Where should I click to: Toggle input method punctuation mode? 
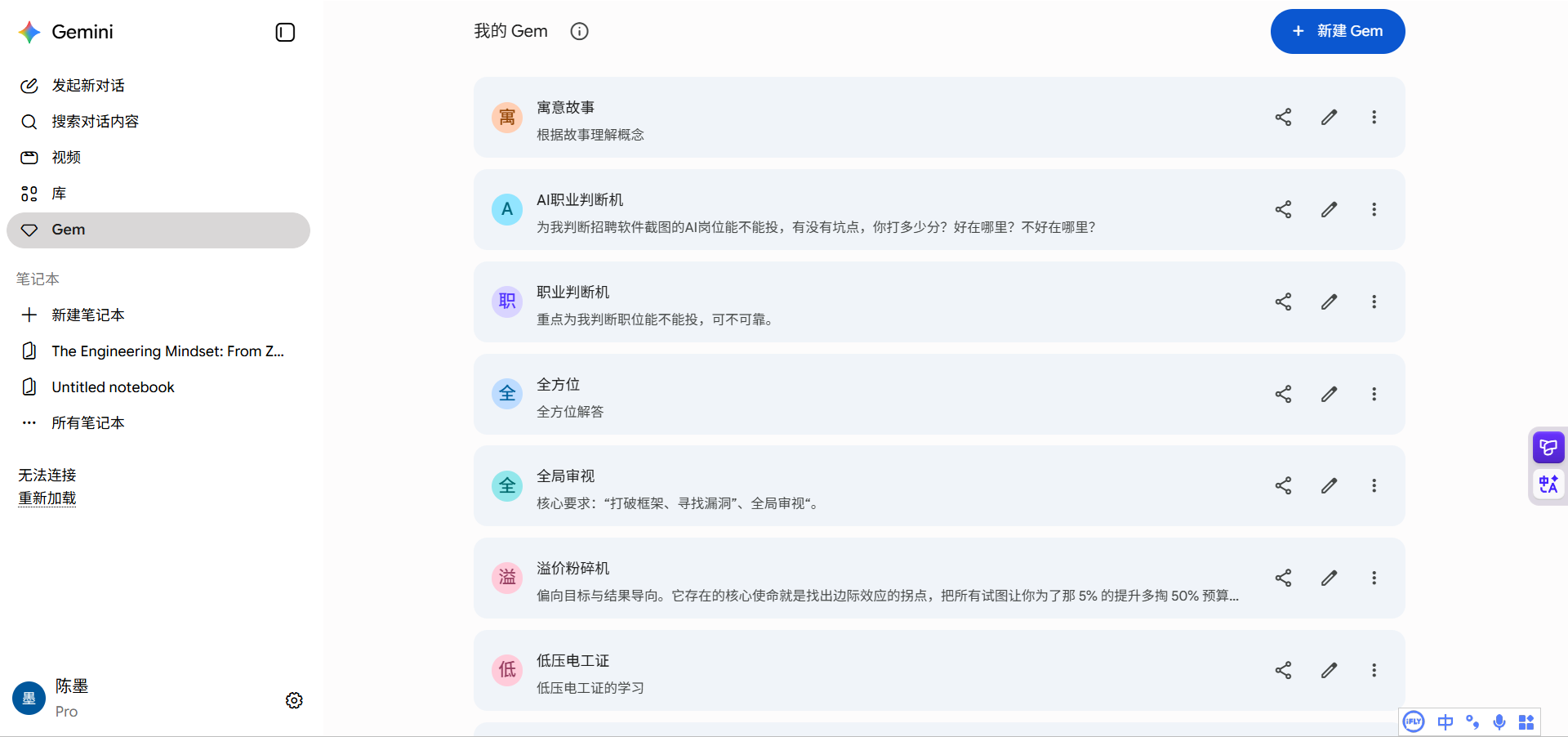pyautogui.click(x=1472, y=722)
